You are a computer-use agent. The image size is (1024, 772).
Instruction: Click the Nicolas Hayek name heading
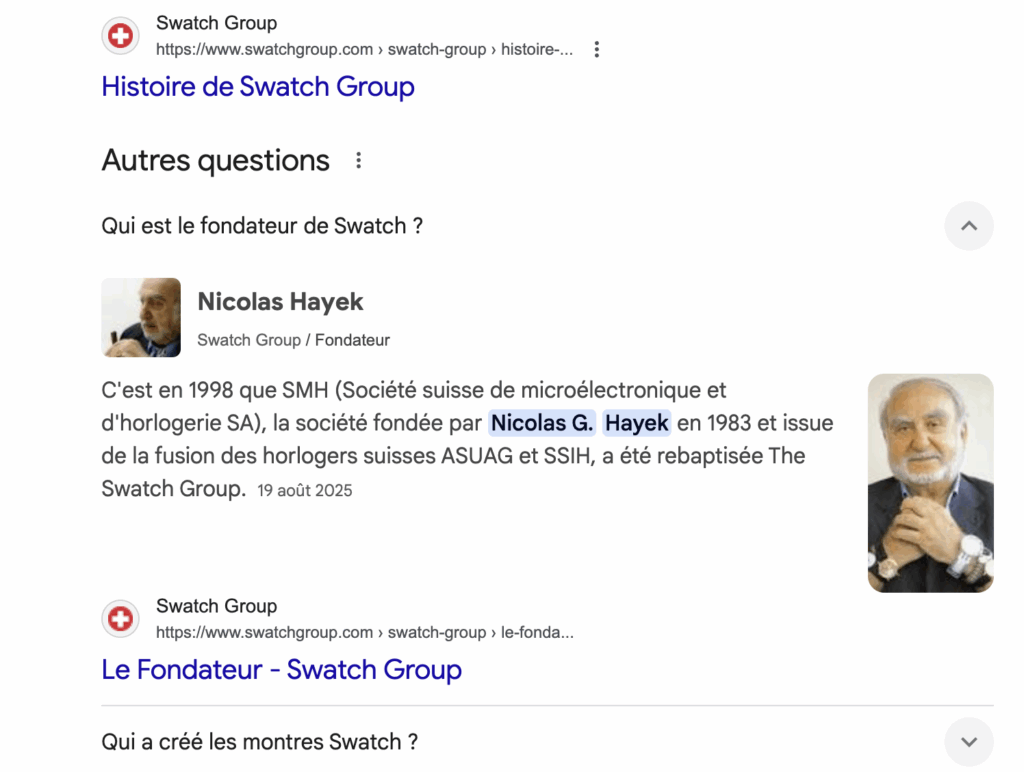tap(280, 302)
